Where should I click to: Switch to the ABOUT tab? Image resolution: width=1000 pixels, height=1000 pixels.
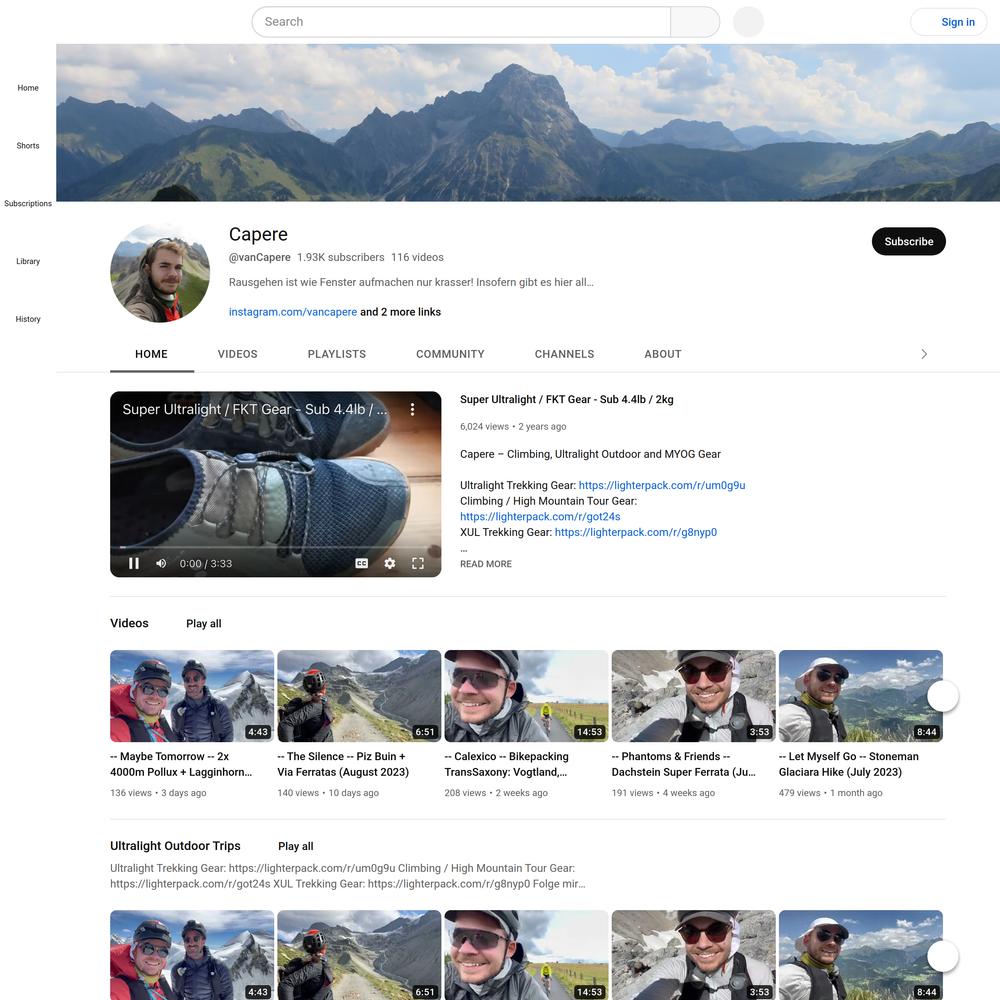(x=663, y=354)
